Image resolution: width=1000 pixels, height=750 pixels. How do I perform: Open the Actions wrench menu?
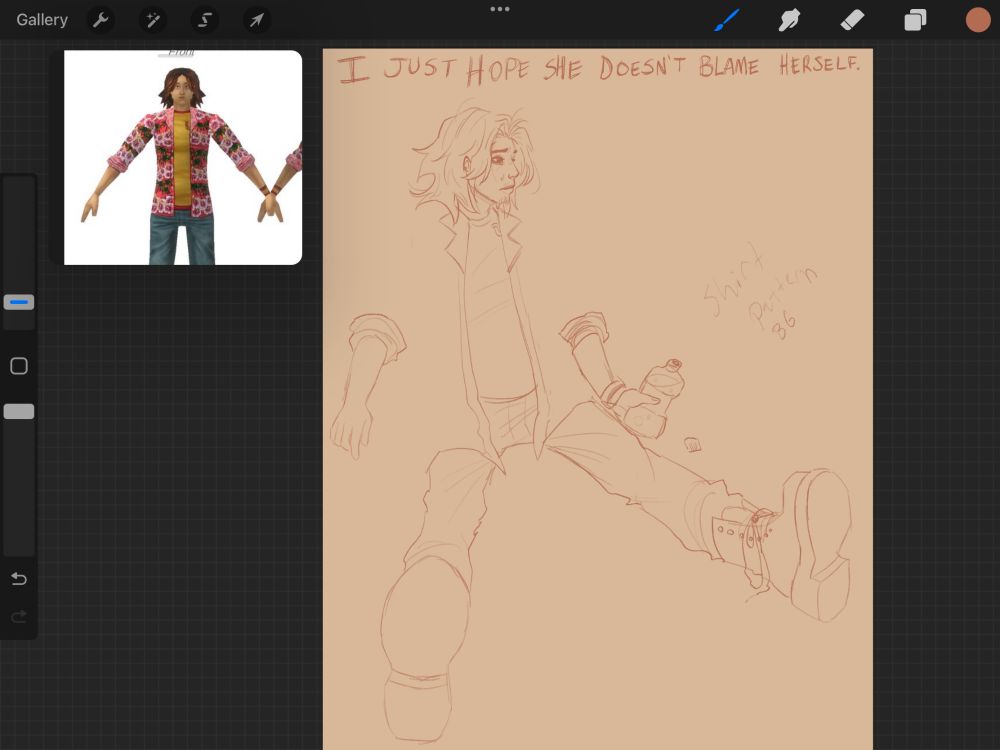point(100,20)
